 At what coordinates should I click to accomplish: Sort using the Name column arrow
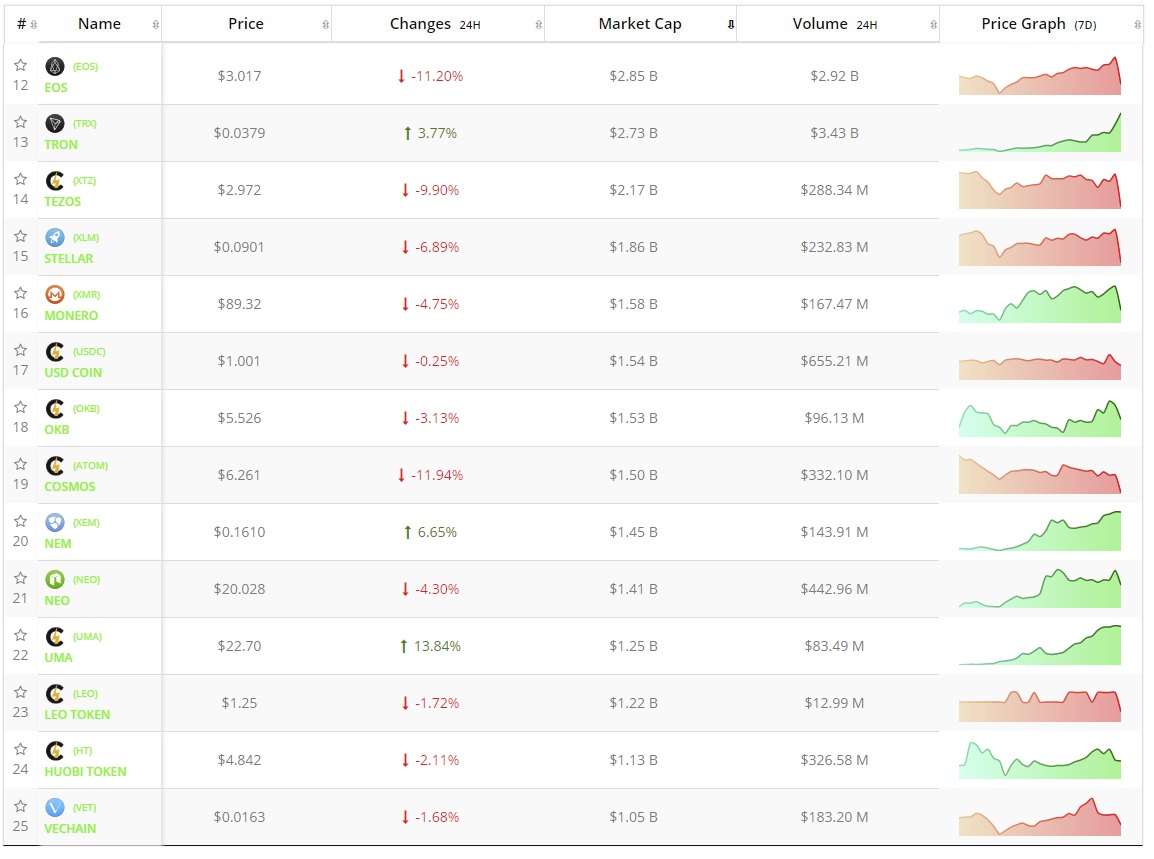155,24
